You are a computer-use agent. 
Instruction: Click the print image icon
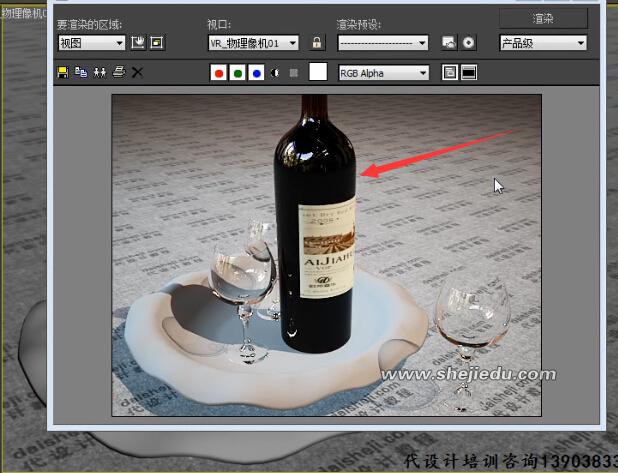(x=119, y=72)
